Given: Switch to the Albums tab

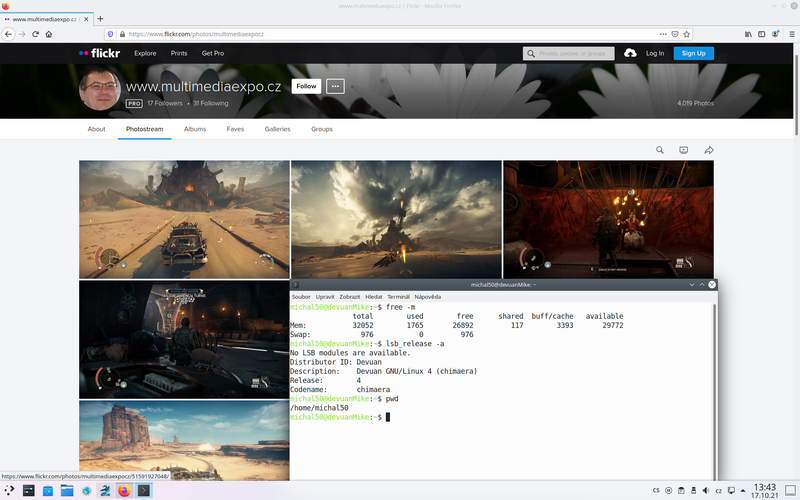Looking at the screenshot, I should pyautogui.click(x=195, y=129).
